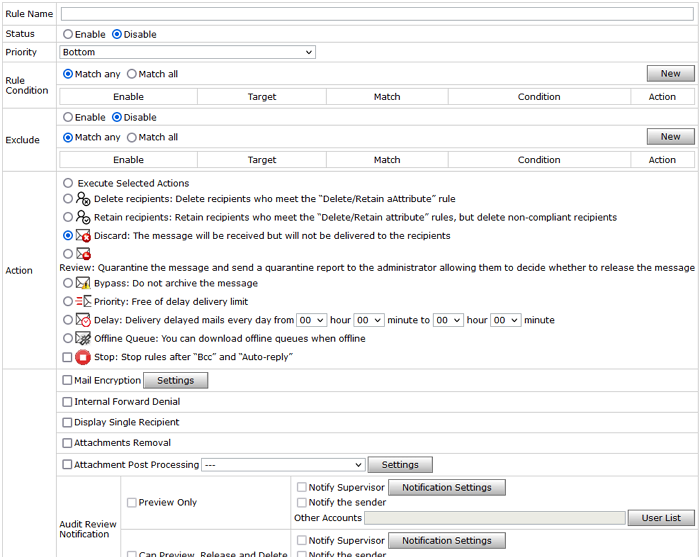The width and height of the screenshot is (700, 557).
Task: Click the Delay delivery clock icon
Action: [x=84, y=320]
